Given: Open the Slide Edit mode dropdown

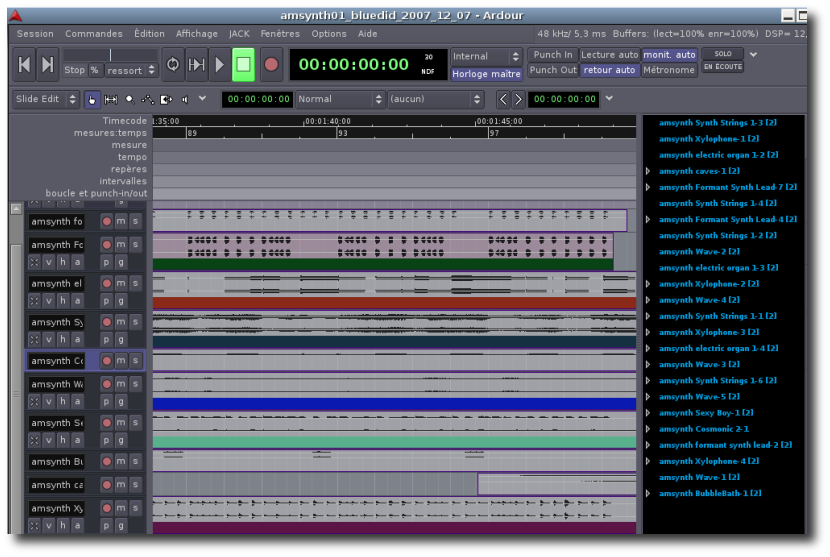Looking at the screenshot, I should pos(44,99).
